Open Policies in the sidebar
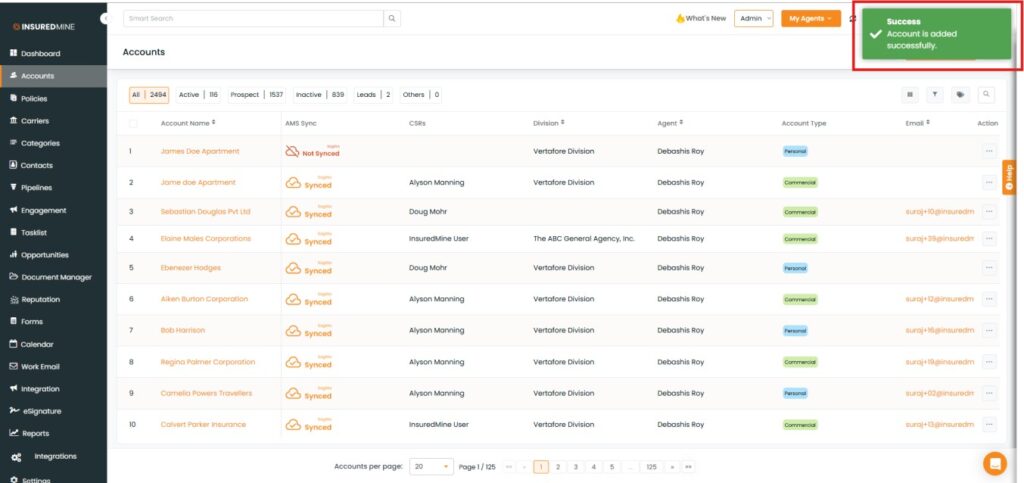Image resolution: width=1024 pixels, height=483 pixels. pos(34,98)
